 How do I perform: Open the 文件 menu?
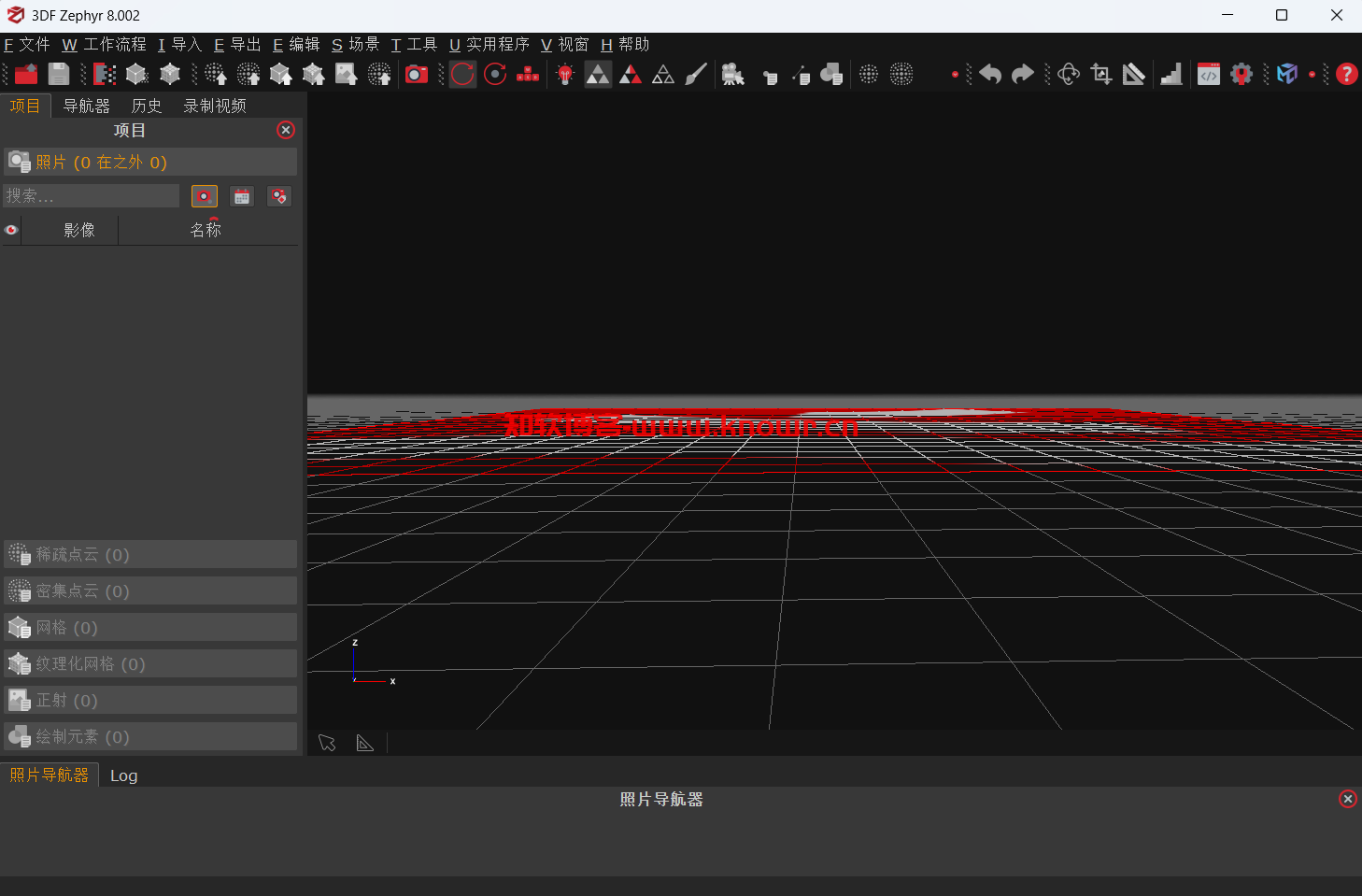click(27, 45)
